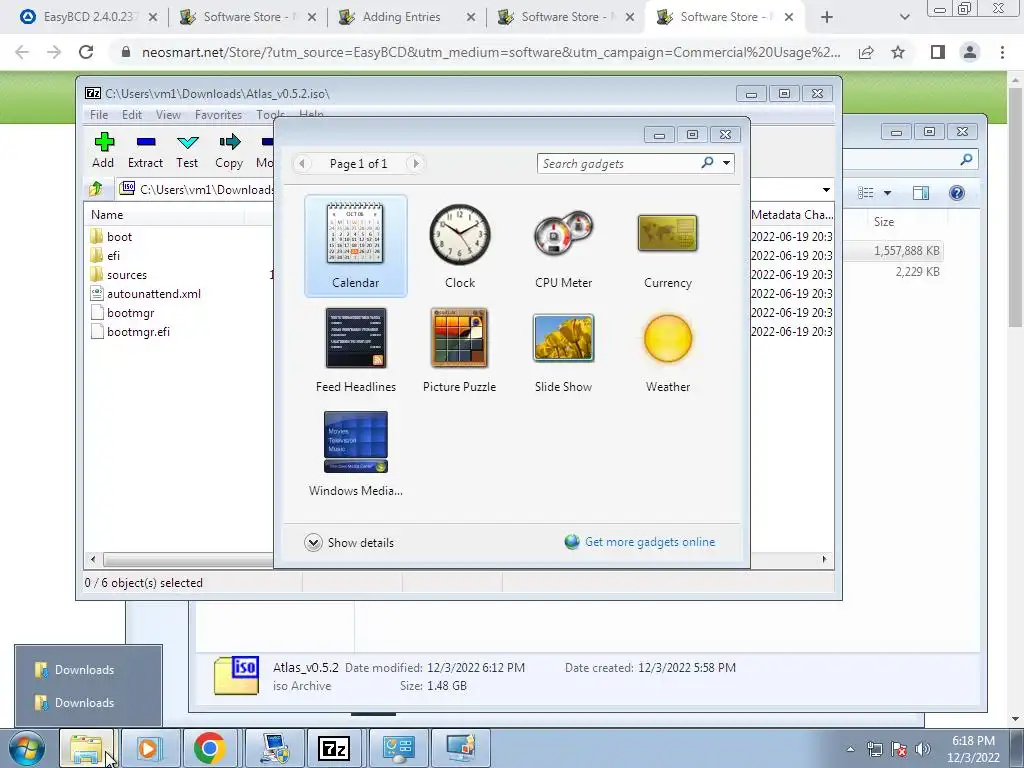Select the Windows Media Center gadget
Viewport: 1024px width, 768px height.
click(x=355, y=454)
